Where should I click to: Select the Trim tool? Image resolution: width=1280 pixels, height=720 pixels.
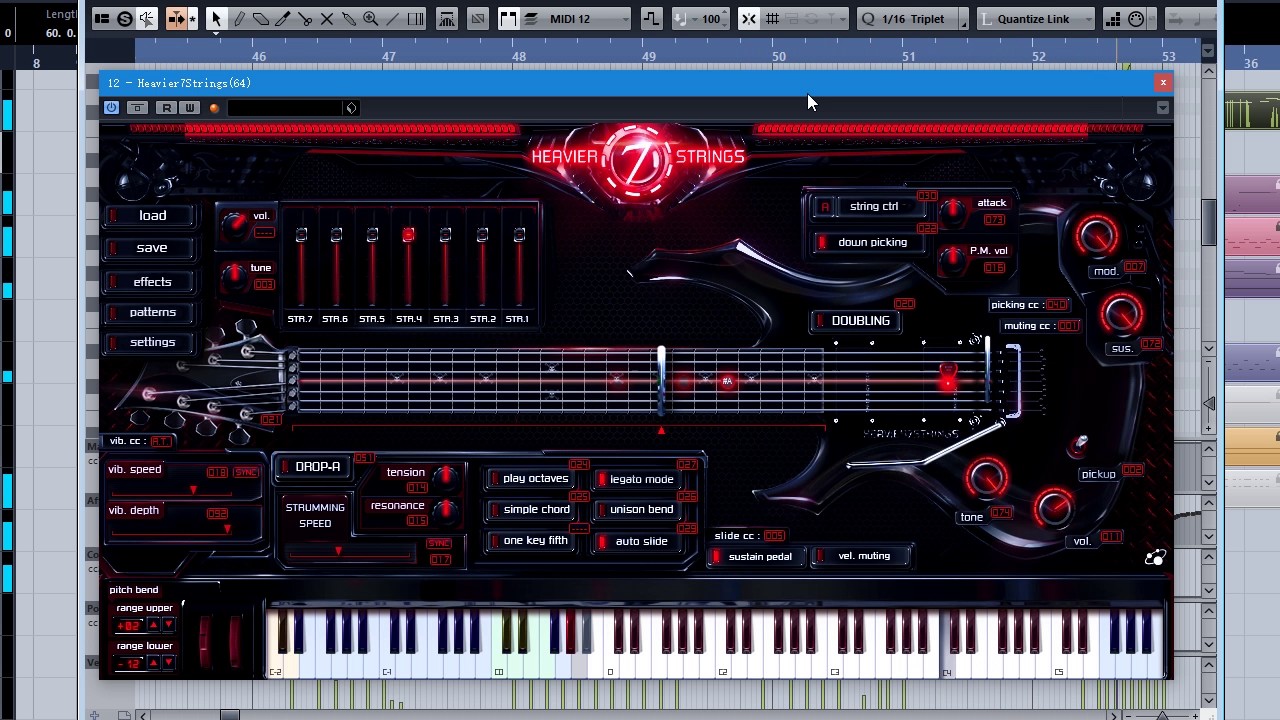click(x=283, y=18)
